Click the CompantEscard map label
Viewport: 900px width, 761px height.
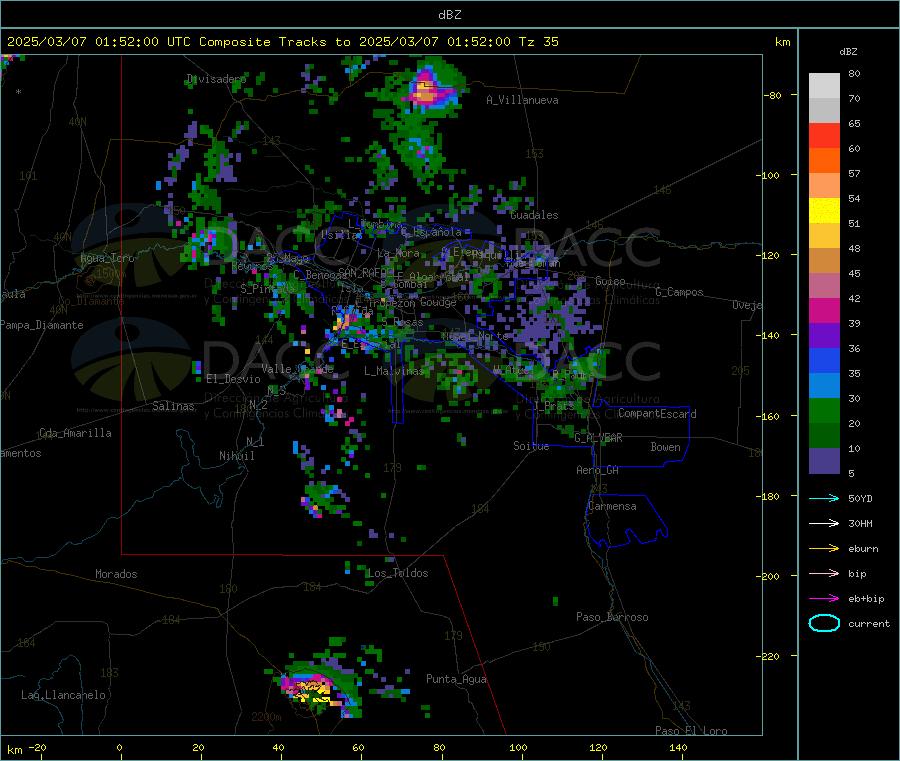point(657,414)
